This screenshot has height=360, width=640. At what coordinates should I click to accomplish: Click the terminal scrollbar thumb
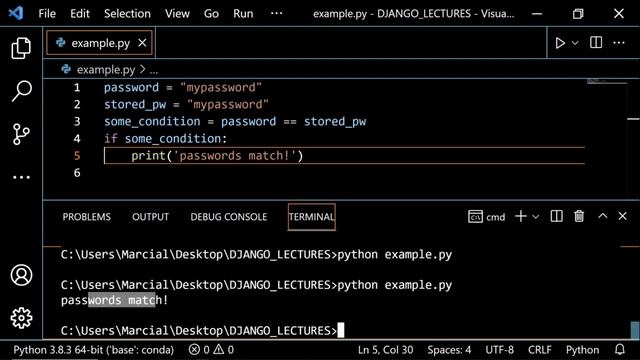[x=635, y=330]
